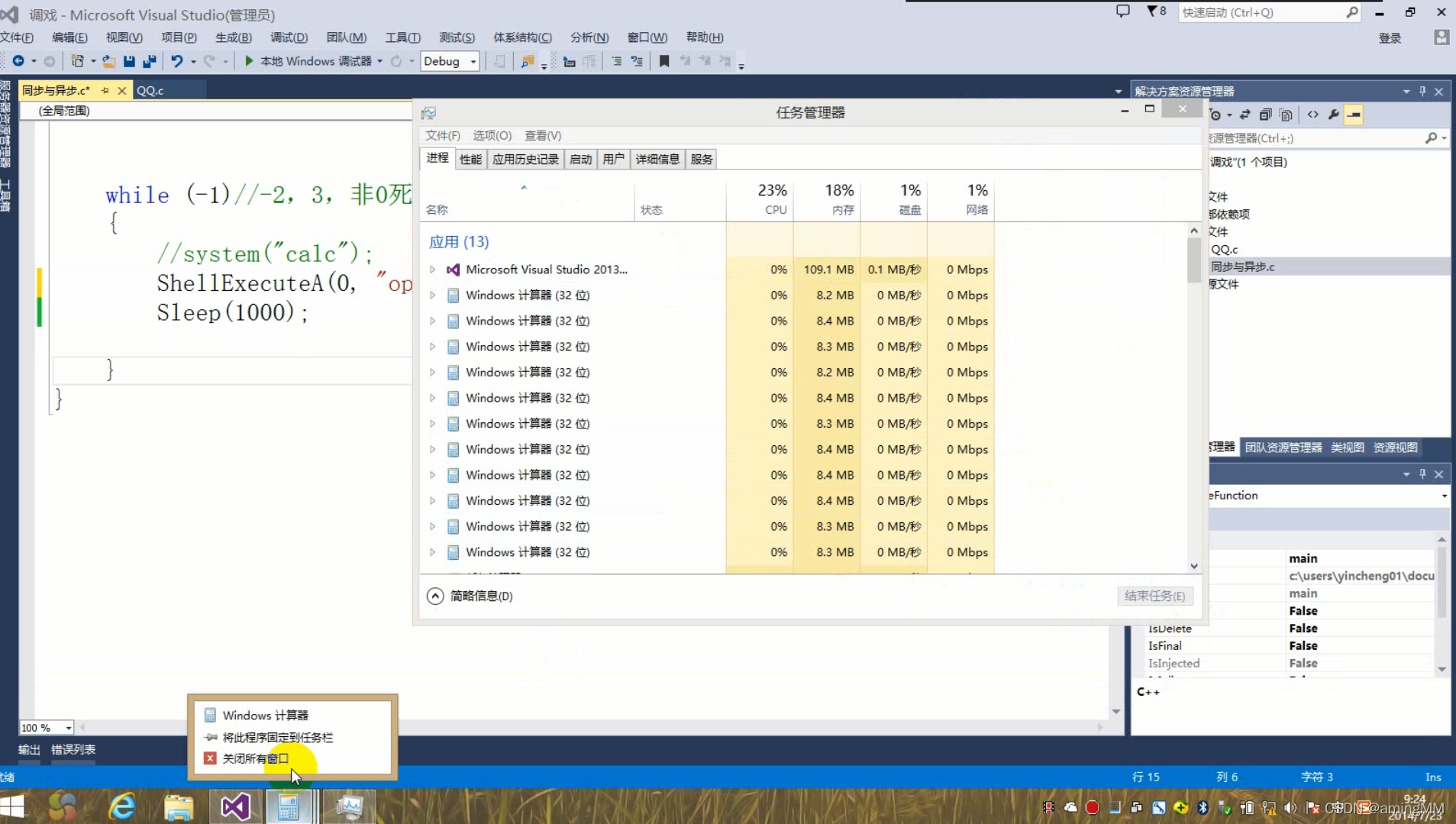
Task: Click the Open File folder icon
Action: point(109,61)
